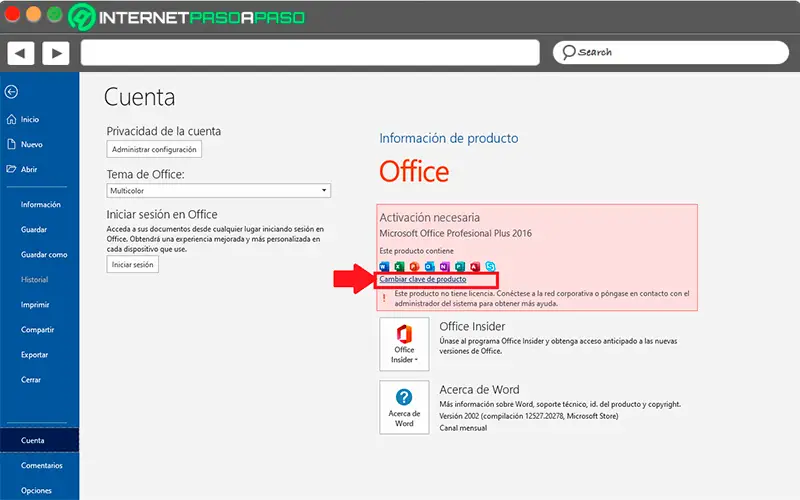Click the PowerPoint app icon in product list

click(x=414, y=266)
